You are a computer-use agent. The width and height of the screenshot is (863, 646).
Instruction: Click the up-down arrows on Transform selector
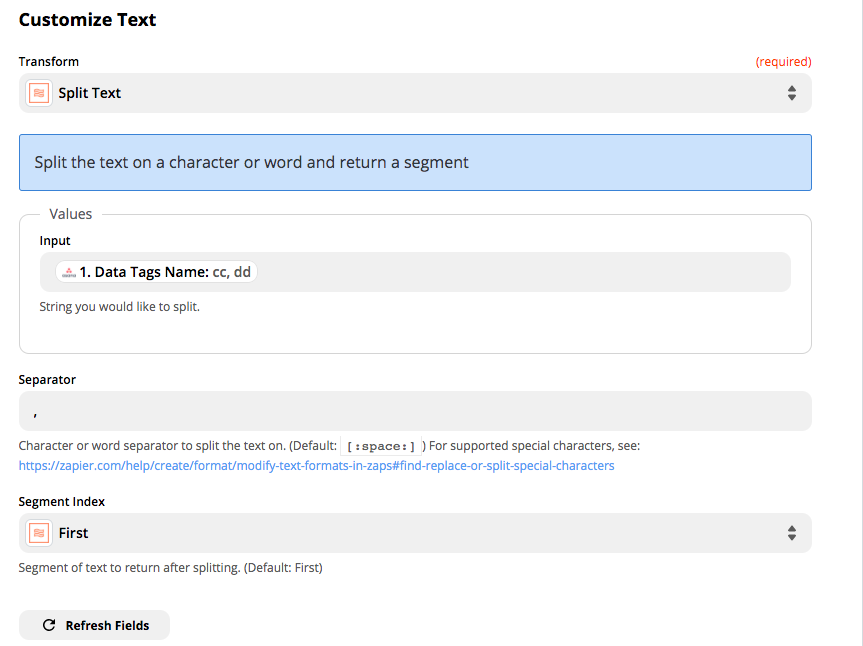(791, 93)
